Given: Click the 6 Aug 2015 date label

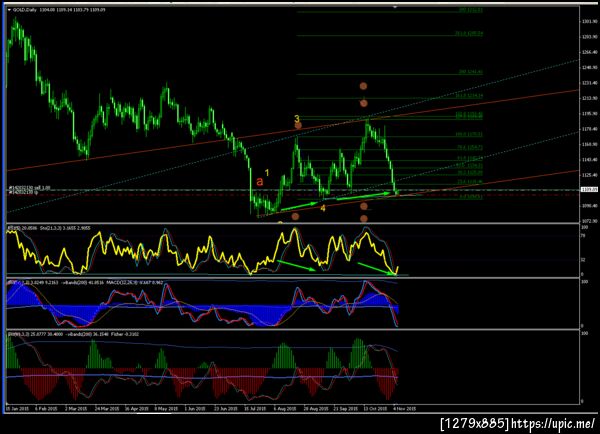Looking at the screenshot, I should (x=285, y=408).
